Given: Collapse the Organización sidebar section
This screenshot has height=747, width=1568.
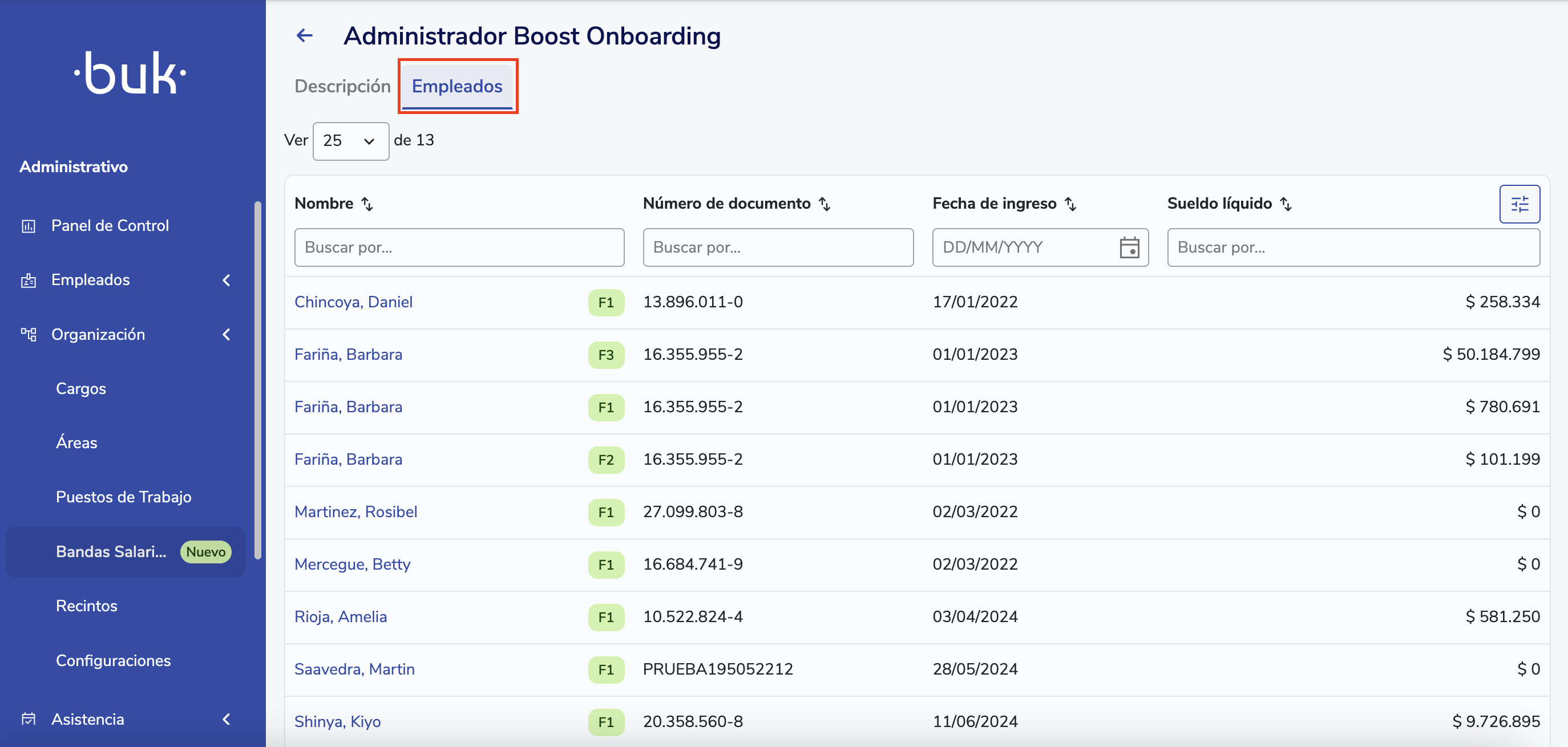Looking at the screenshot, I should pos(227,335).
